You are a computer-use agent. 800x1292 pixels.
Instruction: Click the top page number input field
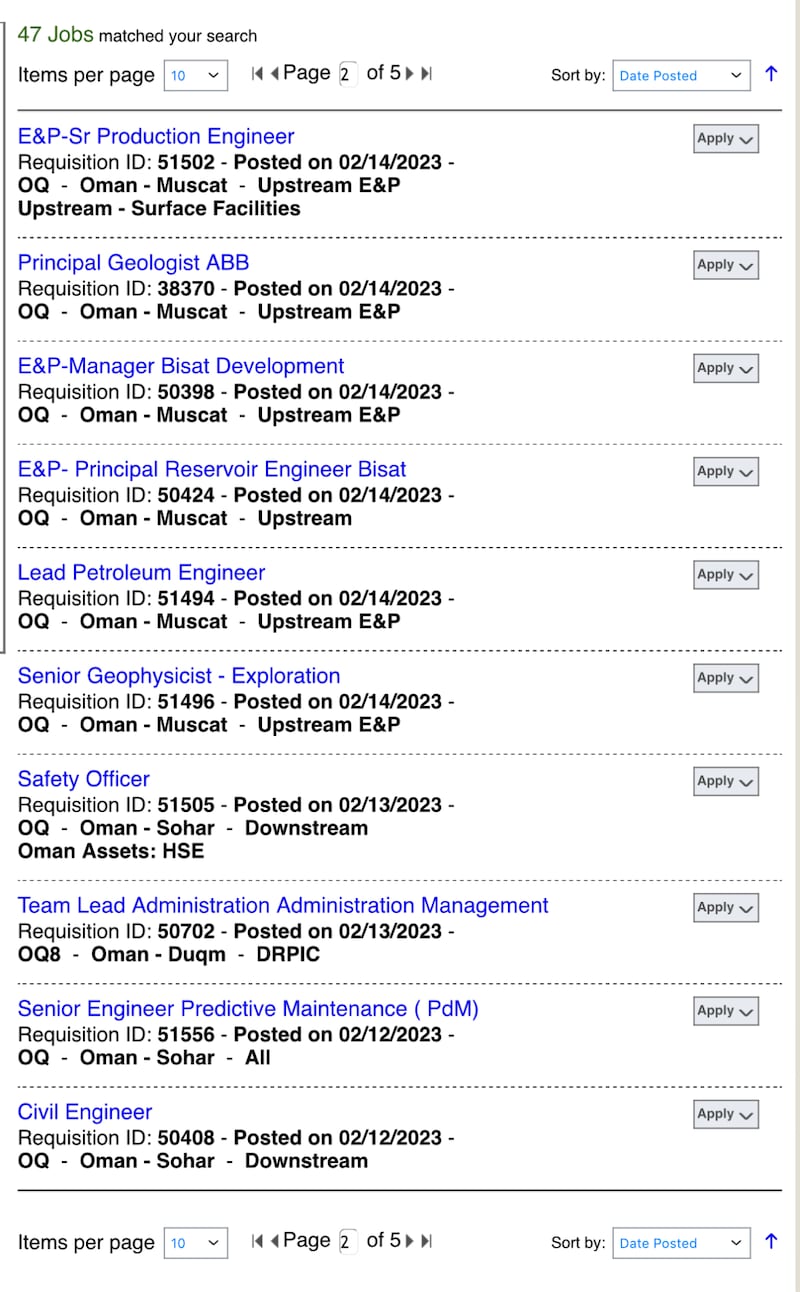[347, 74]
